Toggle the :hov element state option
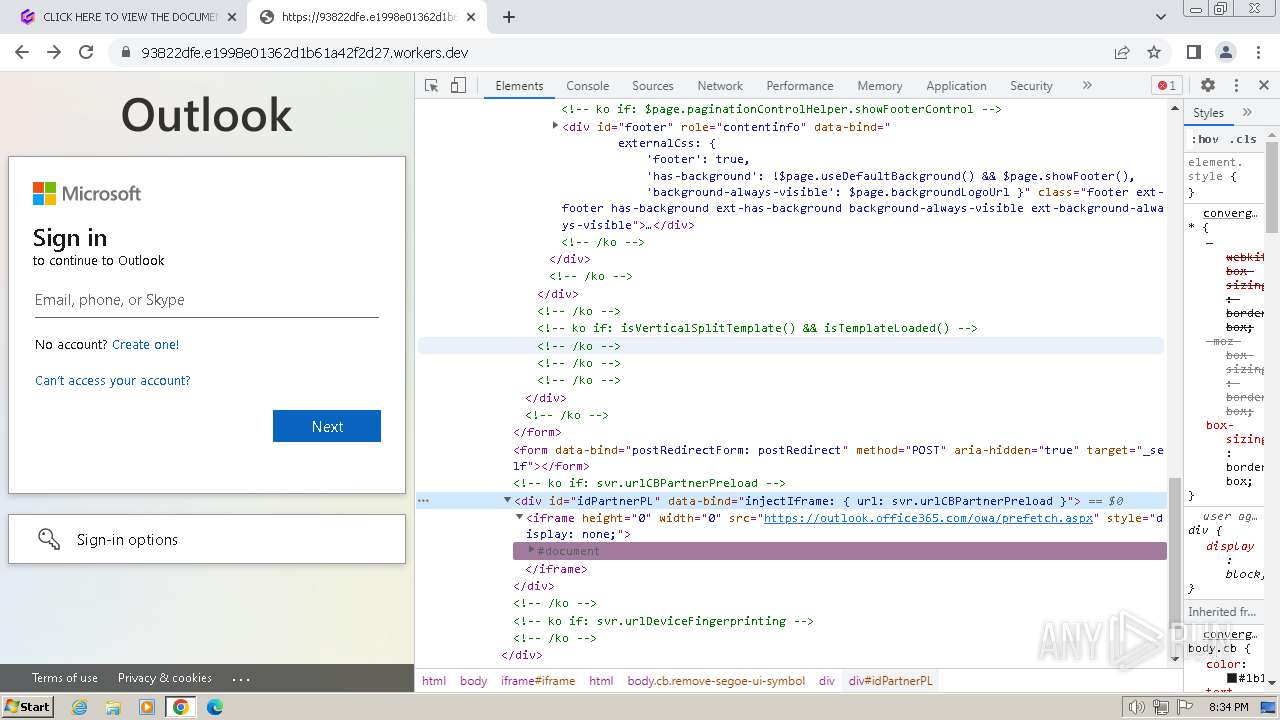The height and width of the screenshot is (720, 1280). 1205,139
